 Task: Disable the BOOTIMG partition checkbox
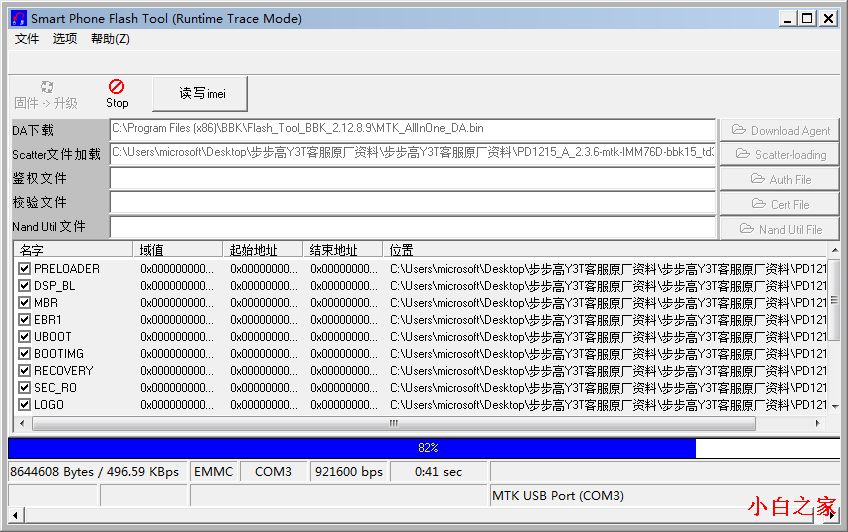tap(24, 354)
